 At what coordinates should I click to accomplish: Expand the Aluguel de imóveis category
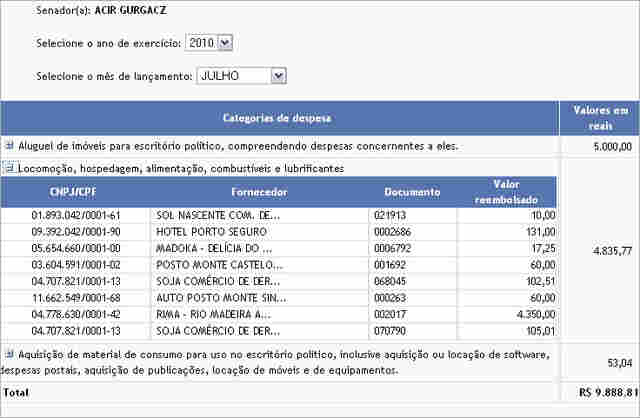click(8, 146)
